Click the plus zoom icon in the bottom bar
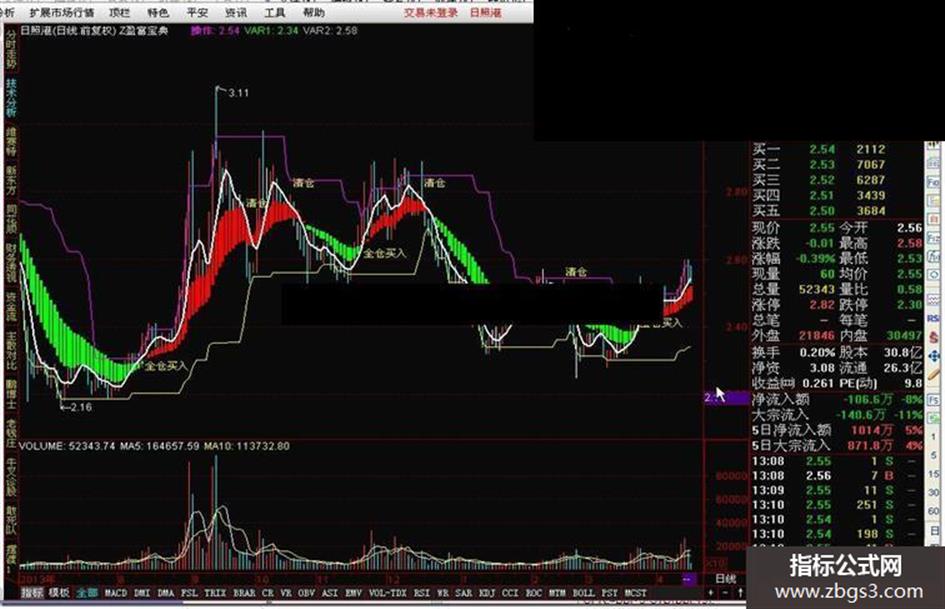945x609 pixels. [x=711, y=593]
